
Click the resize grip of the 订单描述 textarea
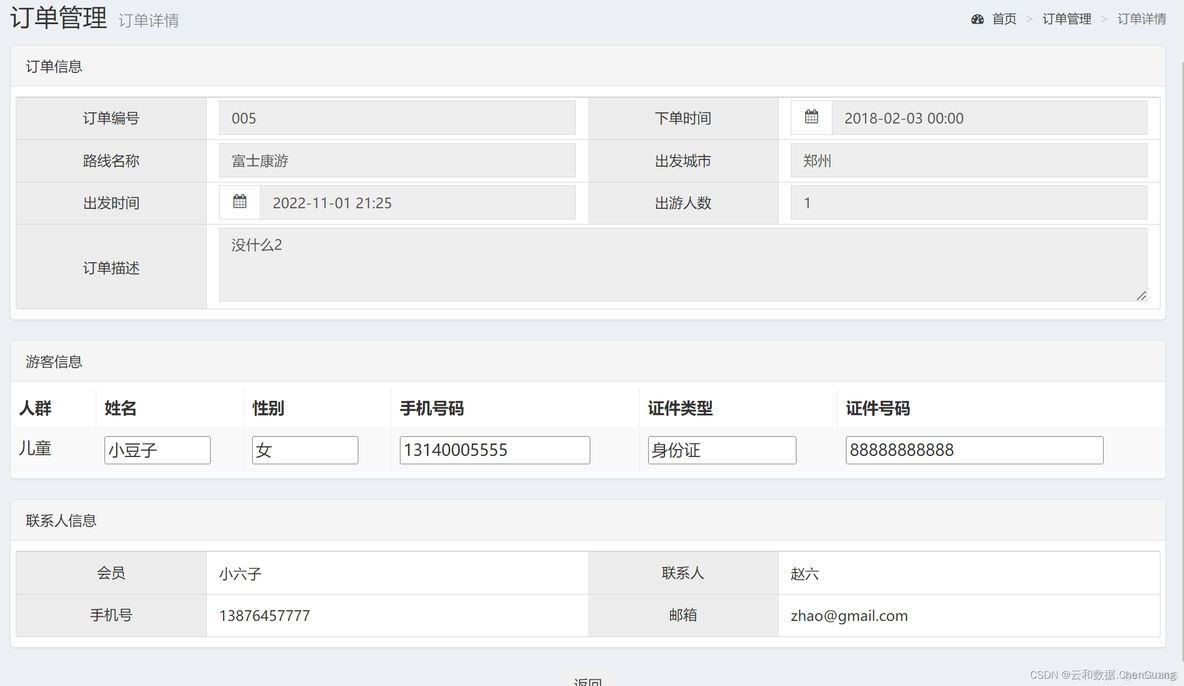1140,294
